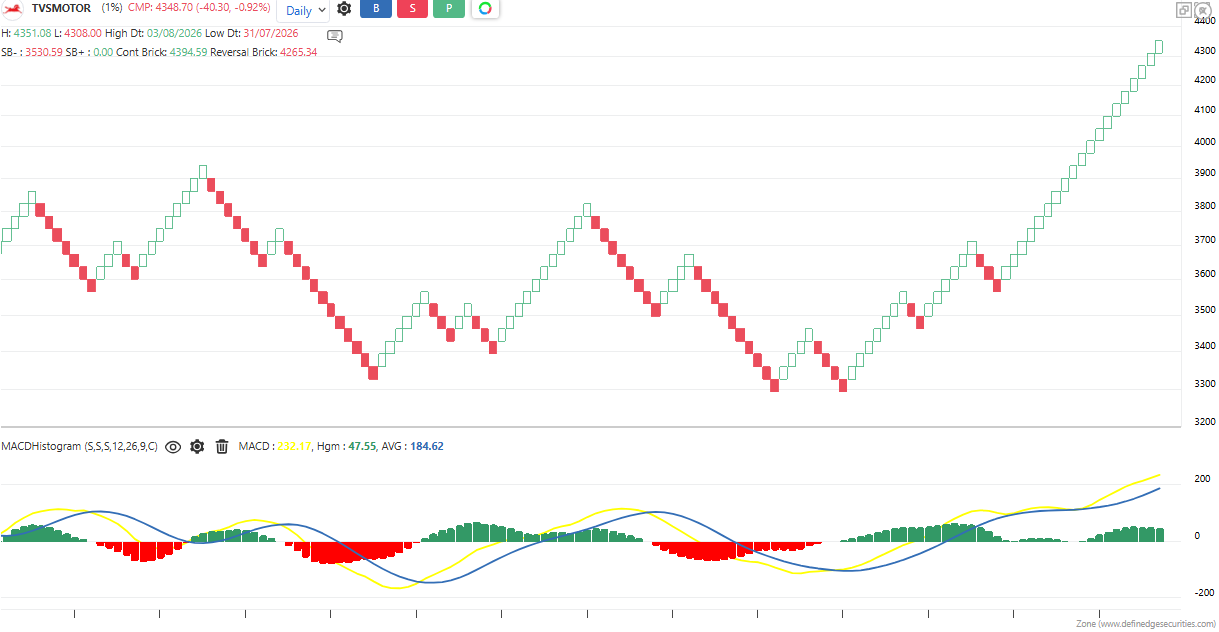Click the 4000 price axis label
The image size is (1219, 632).
click(x=1204, y=142)
